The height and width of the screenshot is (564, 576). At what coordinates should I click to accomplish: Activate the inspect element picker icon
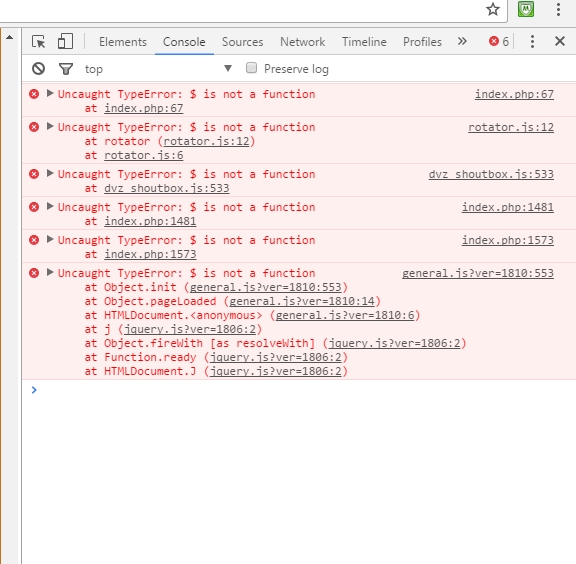tap(39, 42)
